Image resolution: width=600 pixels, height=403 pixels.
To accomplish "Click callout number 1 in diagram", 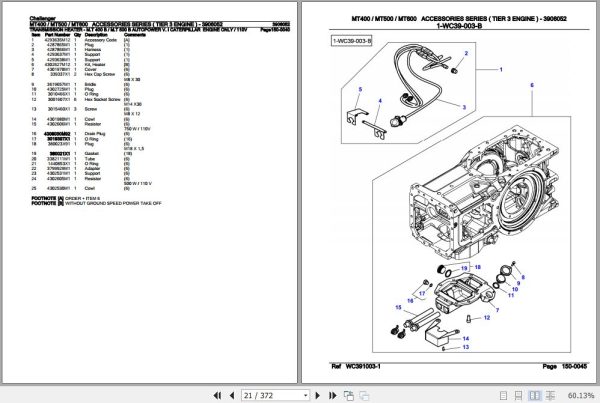I will coord(501,70).
